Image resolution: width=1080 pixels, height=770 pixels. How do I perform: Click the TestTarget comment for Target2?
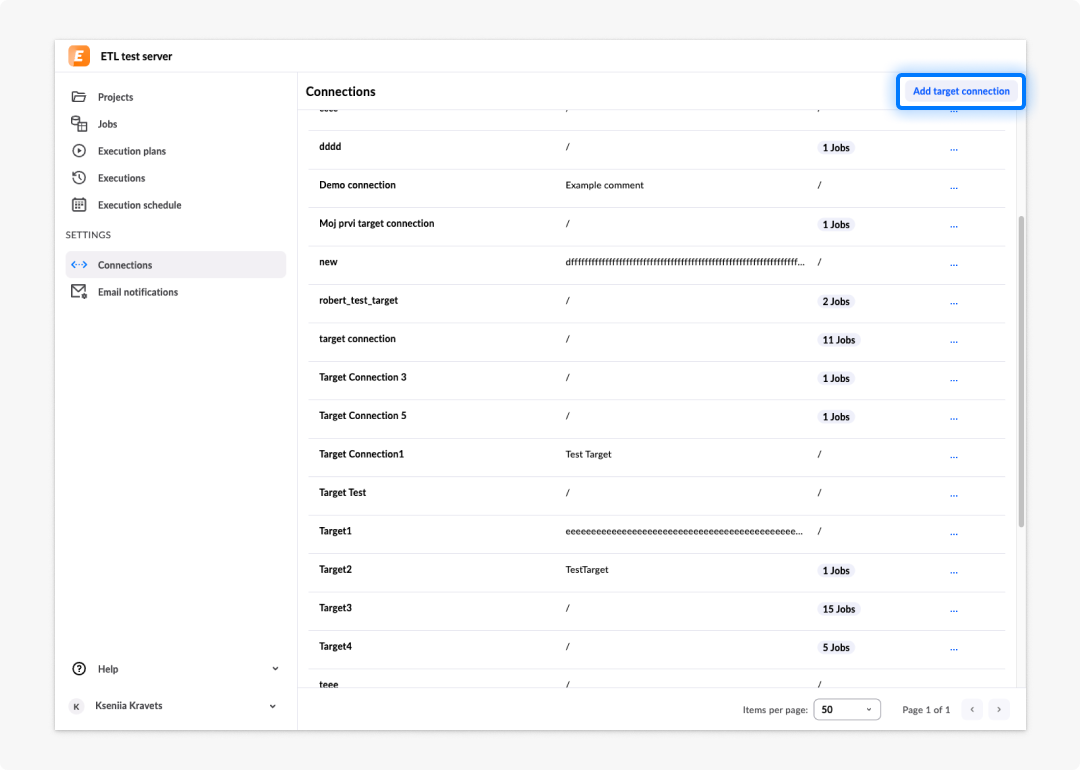pos(587,570)
